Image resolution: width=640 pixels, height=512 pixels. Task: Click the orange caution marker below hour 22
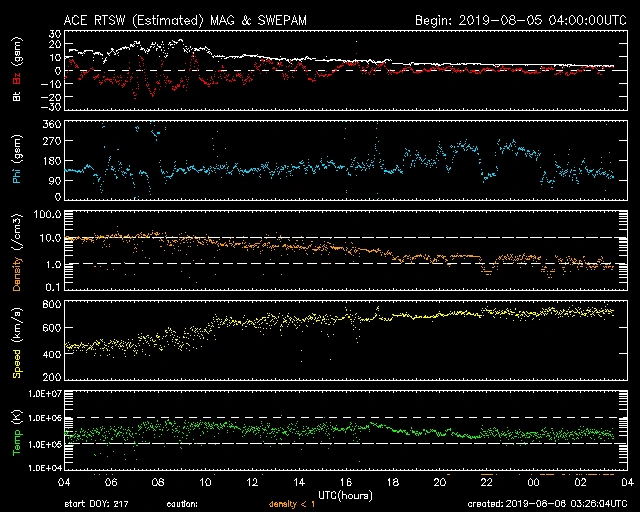(x=487, y=473)
